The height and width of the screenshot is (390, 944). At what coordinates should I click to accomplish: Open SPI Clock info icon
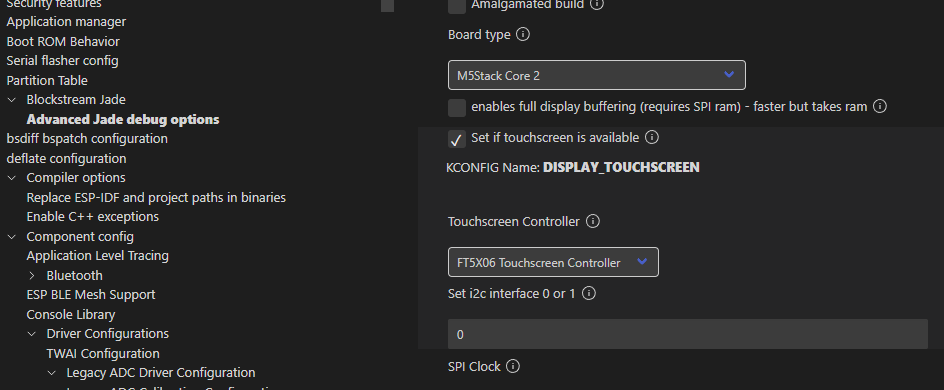(x=513, y=366)
